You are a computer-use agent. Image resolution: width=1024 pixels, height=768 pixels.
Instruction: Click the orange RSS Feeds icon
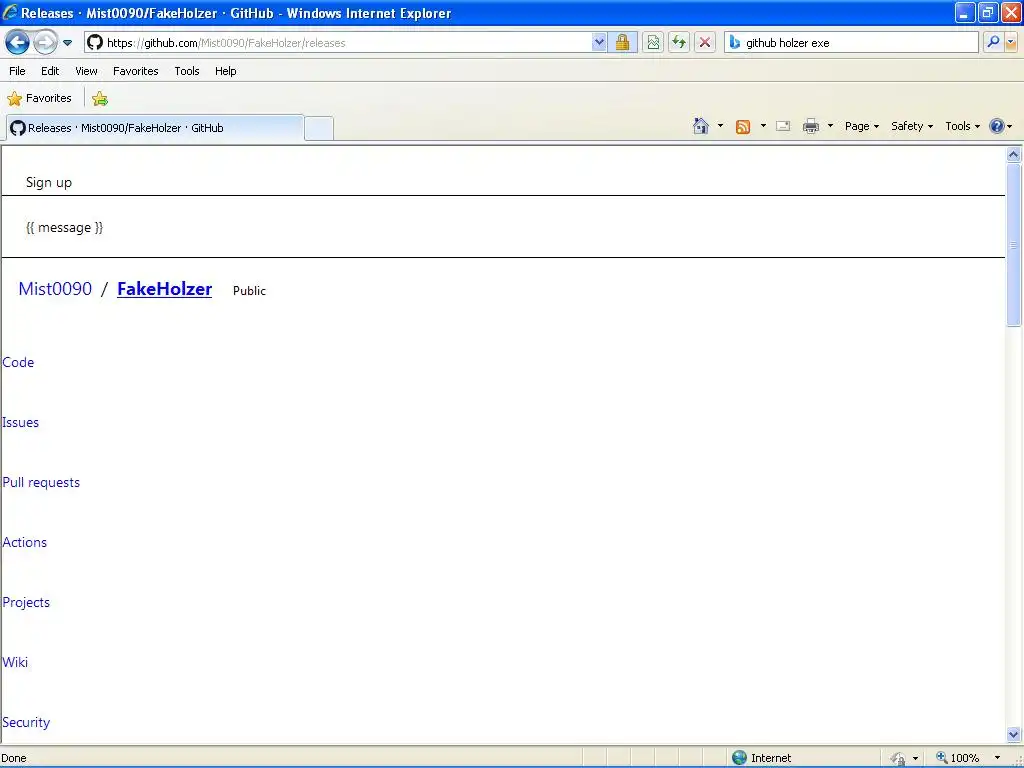click(x=743, y=127)
